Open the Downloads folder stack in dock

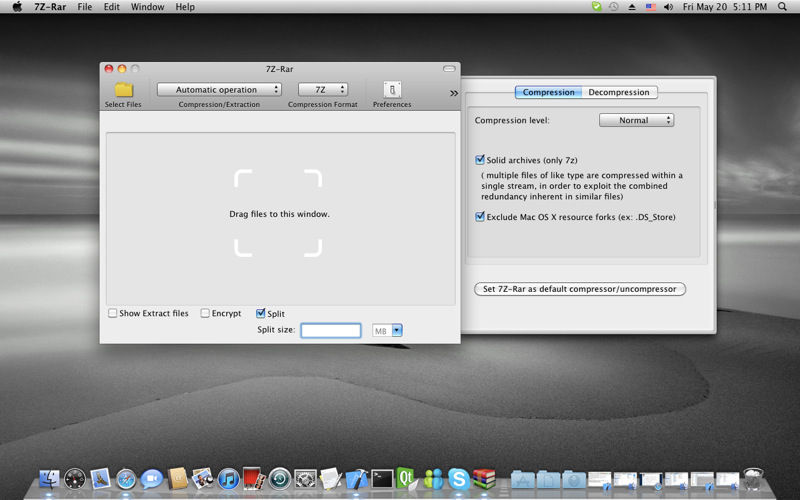click(574, 480)
